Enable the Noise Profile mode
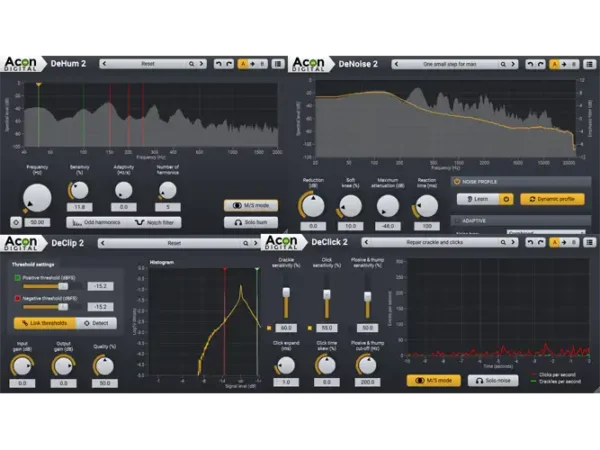 [x=457, y=182]
